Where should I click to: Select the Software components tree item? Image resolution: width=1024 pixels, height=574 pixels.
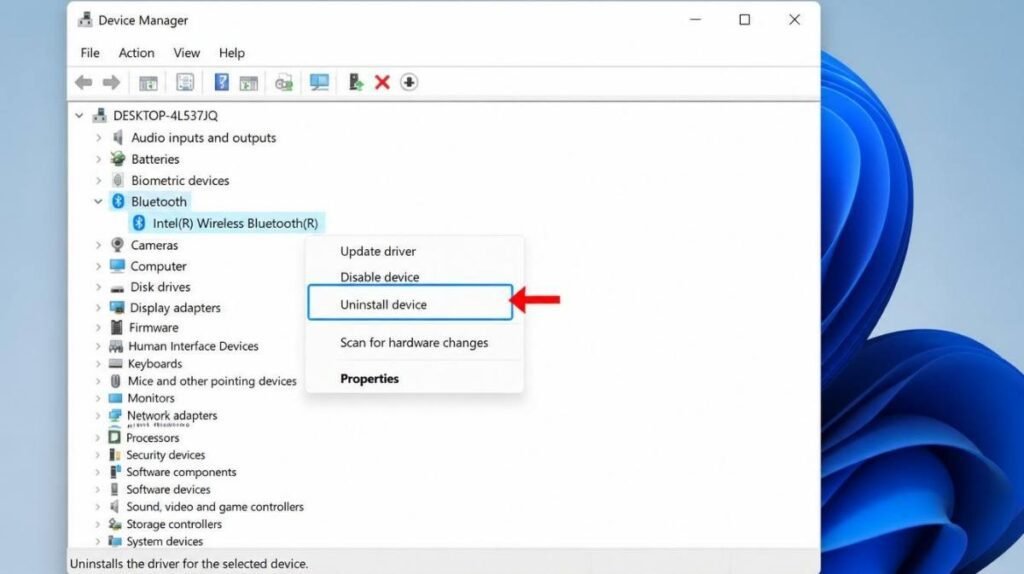181,471
